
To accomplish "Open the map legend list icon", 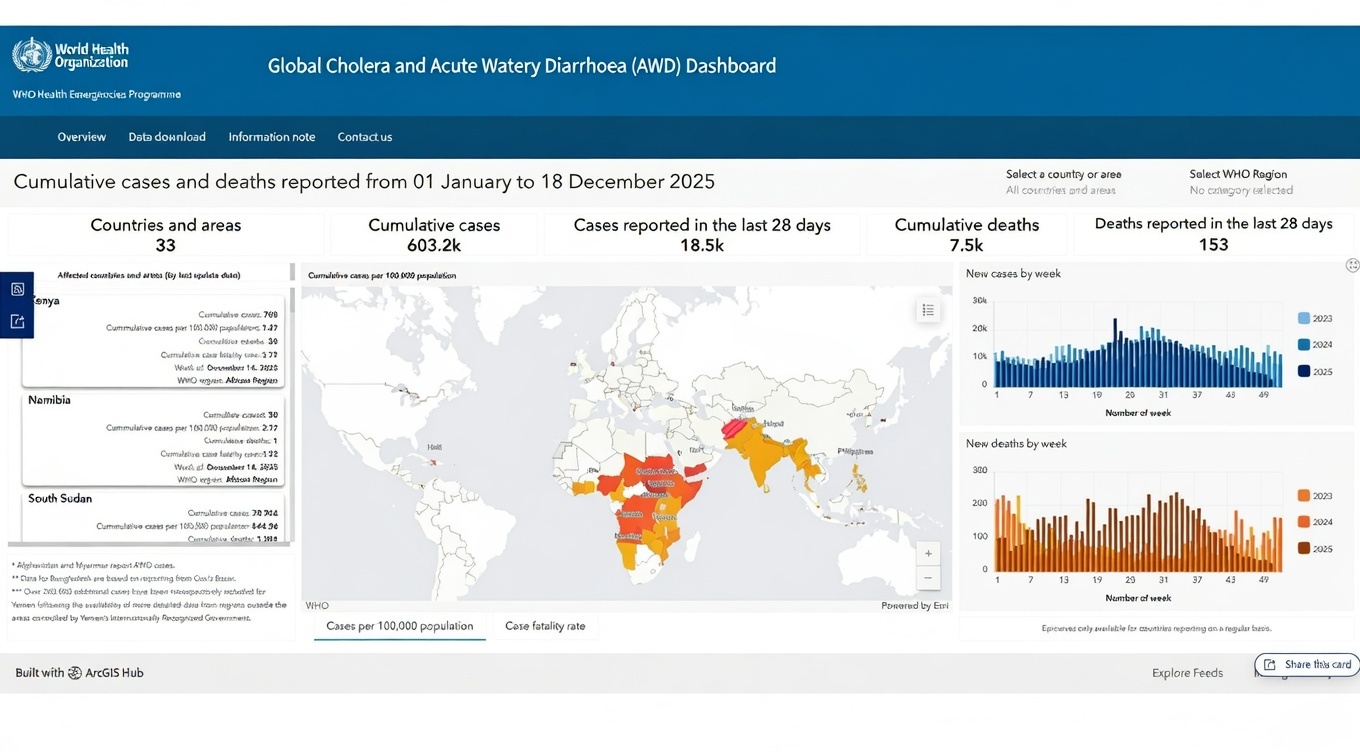I will (x=928, y=310).
